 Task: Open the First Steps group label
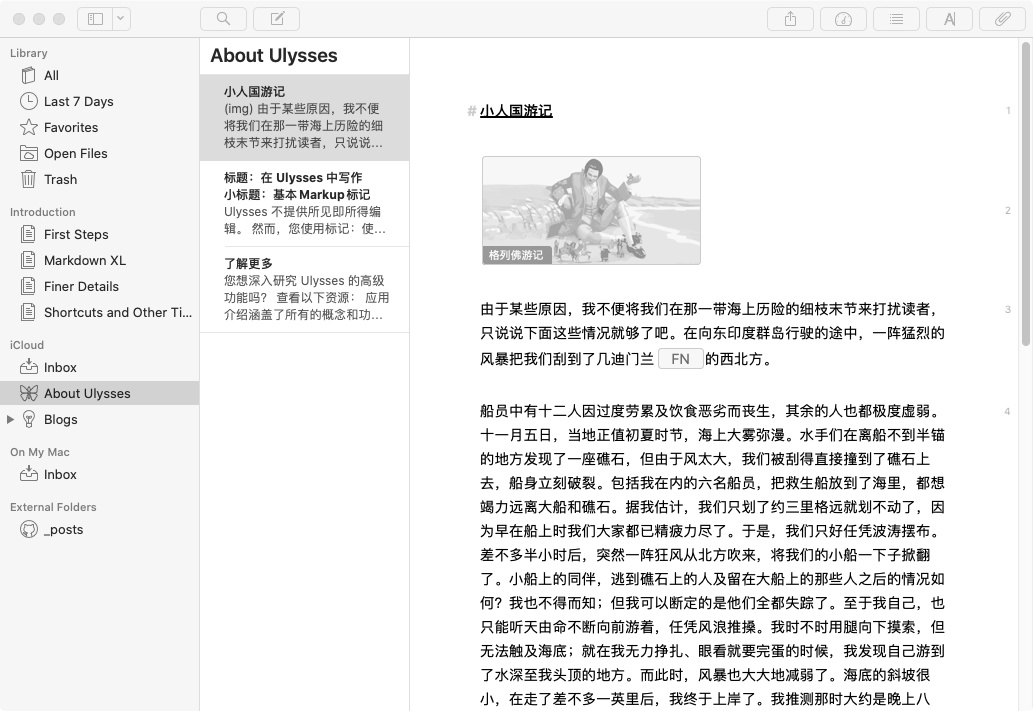76,234
